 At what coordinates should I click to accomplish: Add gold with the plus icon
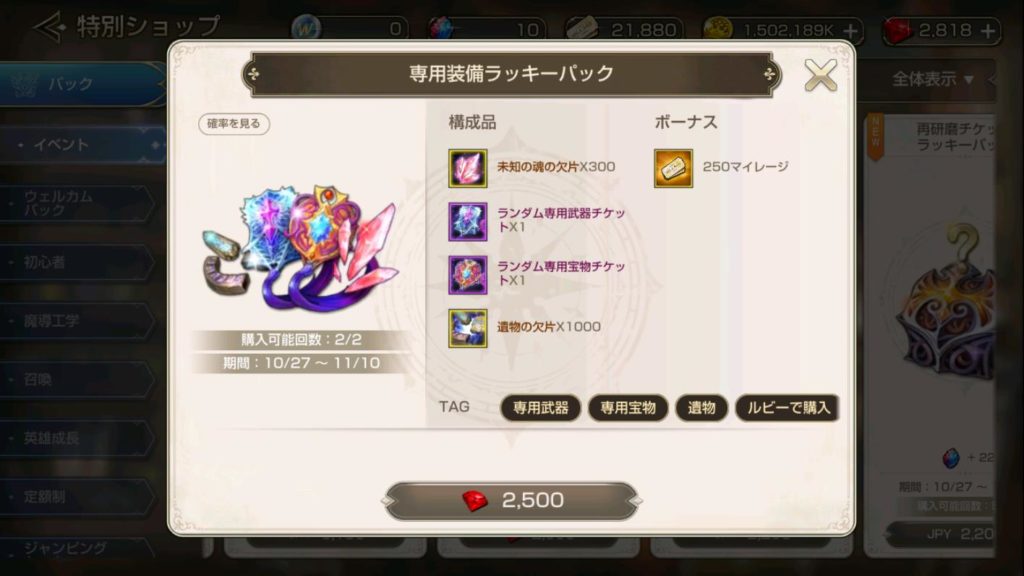tap(850, 30)
